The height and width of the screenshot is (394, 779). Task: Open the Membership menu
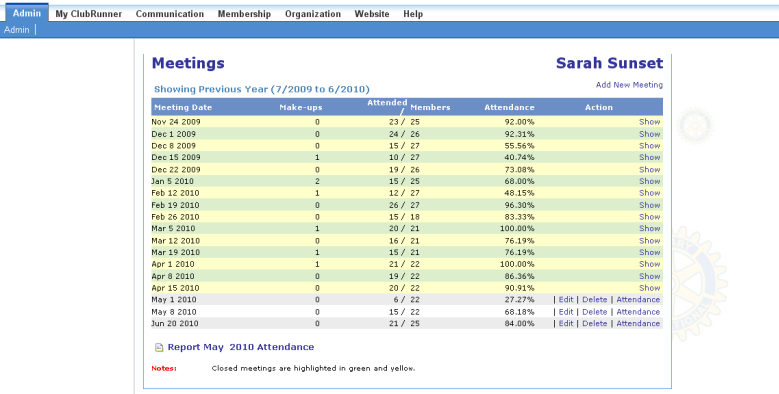[x=244, y=14]
